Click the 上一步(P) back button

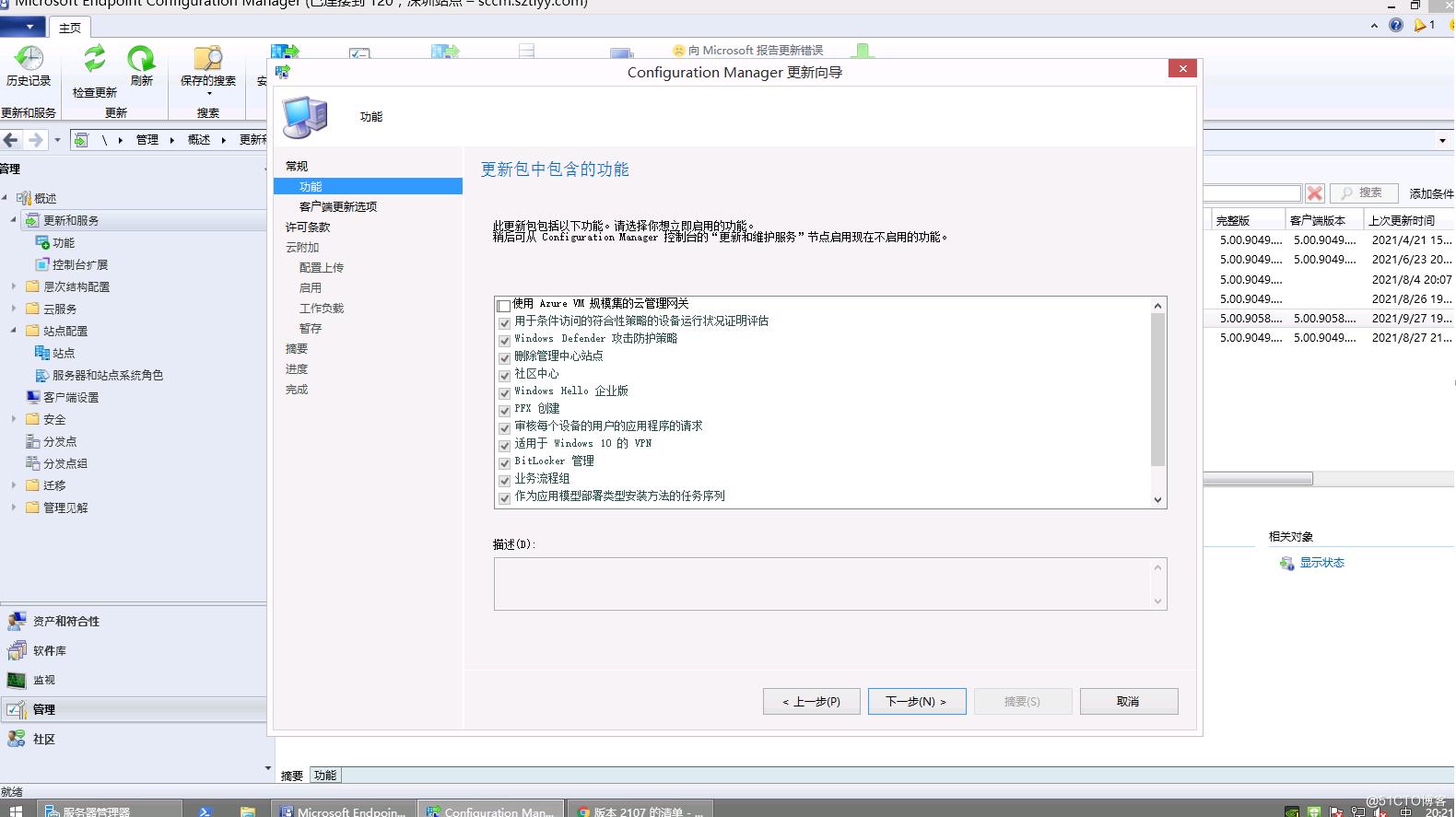click(812, 702)
